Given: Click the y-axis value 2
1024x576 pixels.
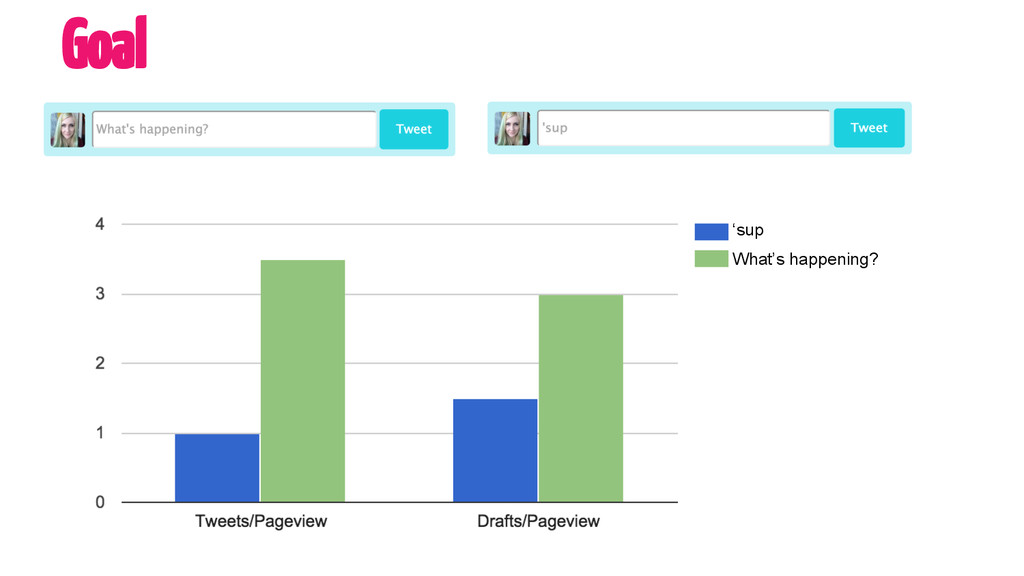Looking at the screenshot, I should click(x=100, y=363).
